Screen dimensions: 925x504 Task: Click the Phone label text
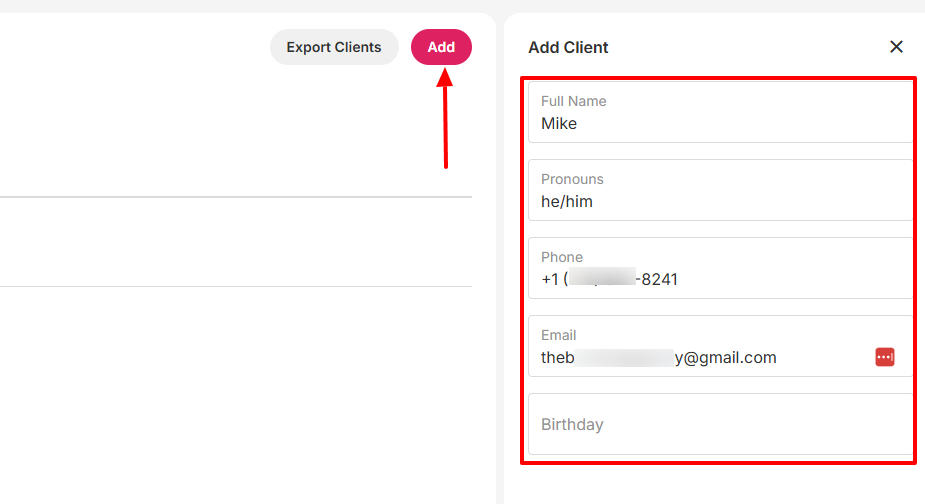pyautogui.click(x=562, y=257)
